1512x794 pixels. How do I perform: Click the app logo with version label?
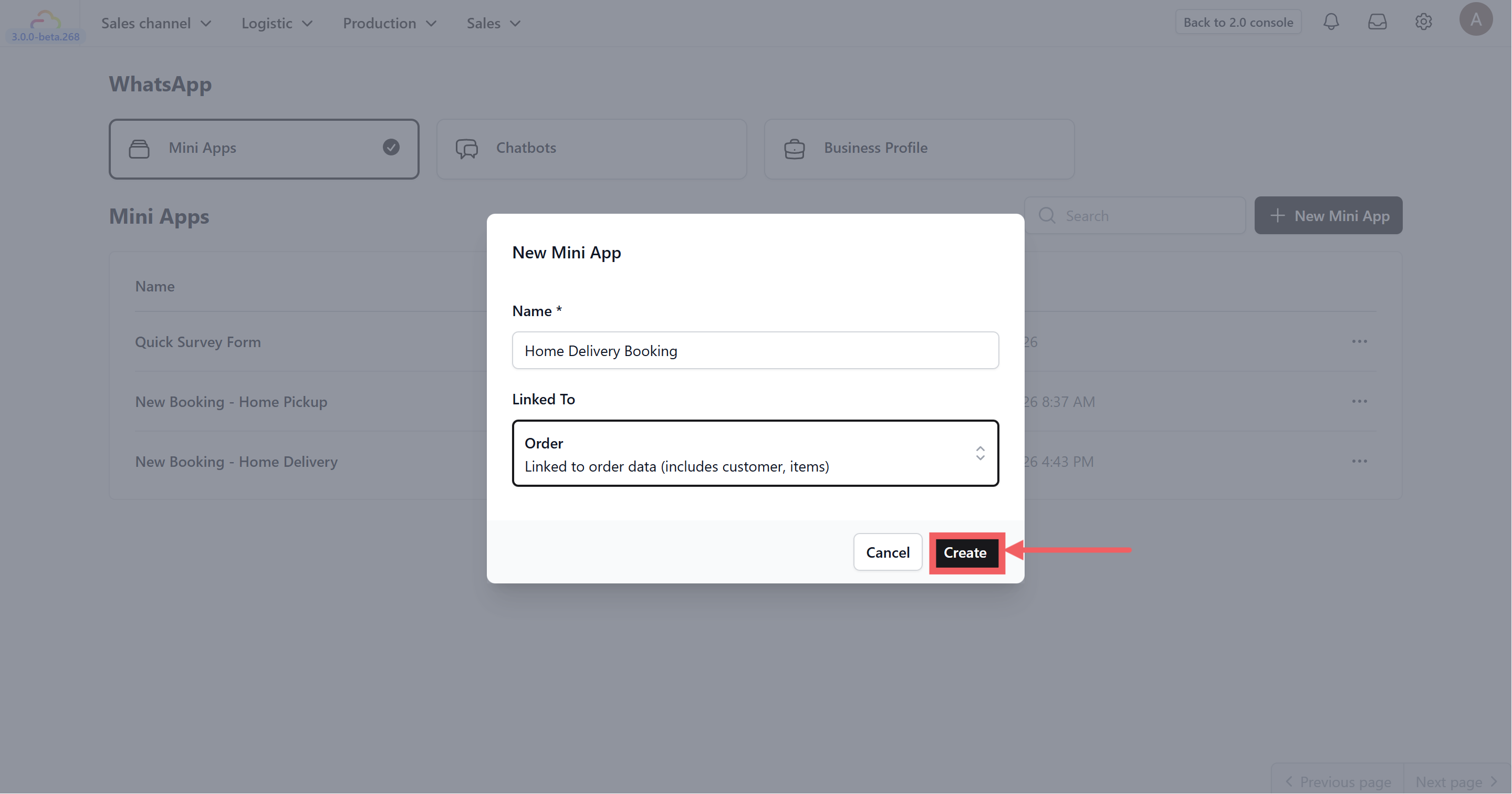point(45,26)
